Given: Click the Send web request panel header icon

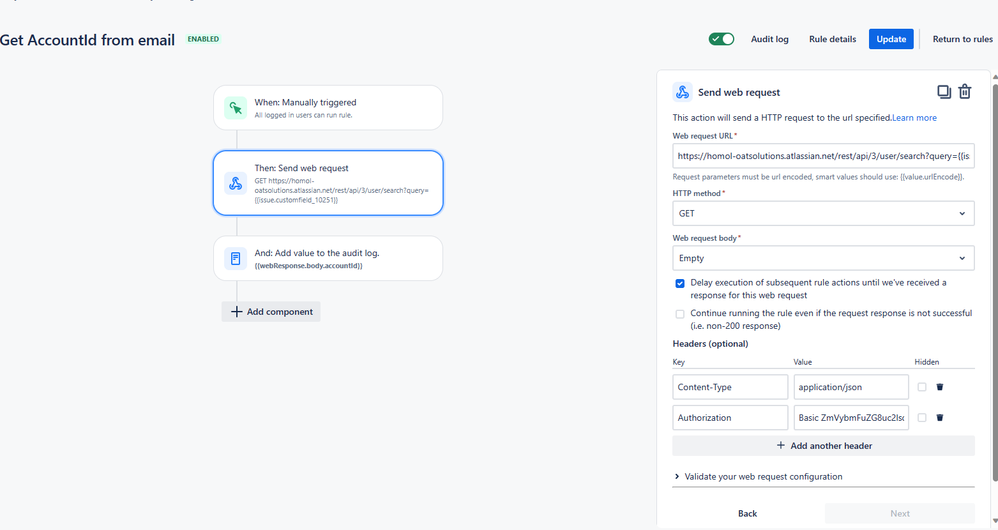Looking at the screenshot, I should point(682,92).
